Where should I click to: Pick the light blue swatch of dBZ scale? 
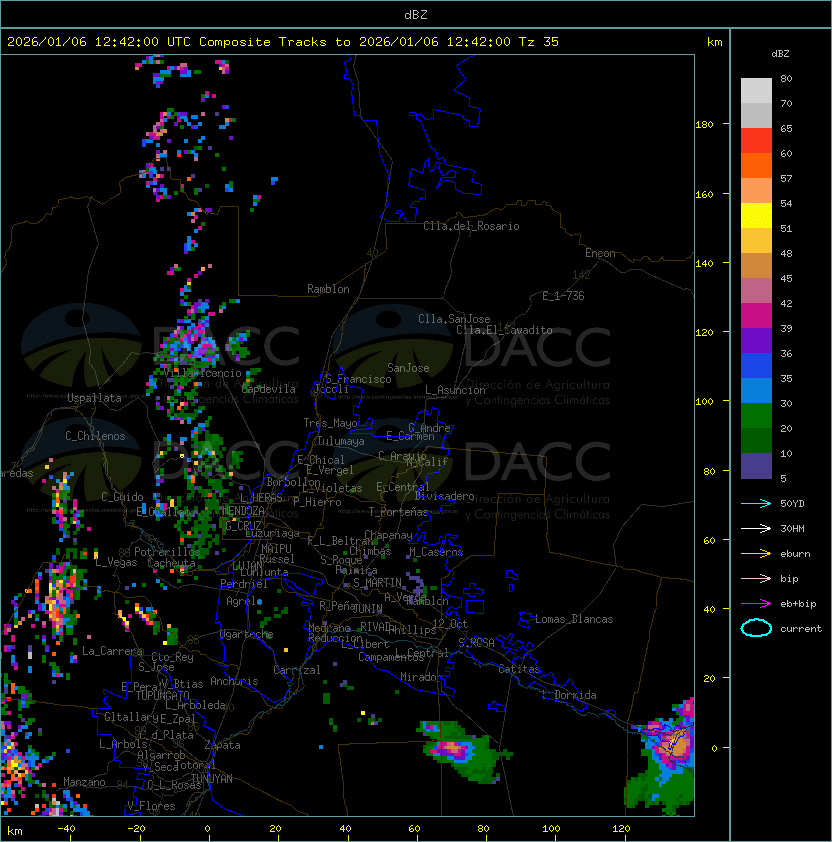pyautogui.click(x=756, y=390)
